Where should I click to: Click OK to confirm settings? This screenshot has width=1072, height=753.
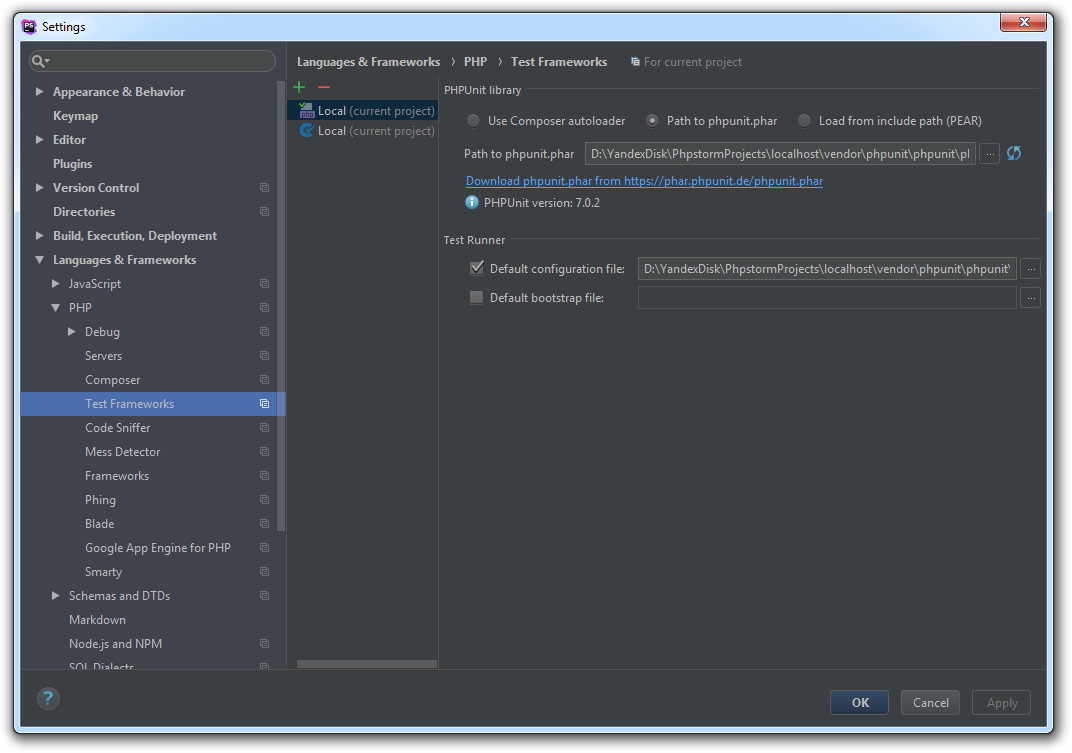tap(859, 702)
